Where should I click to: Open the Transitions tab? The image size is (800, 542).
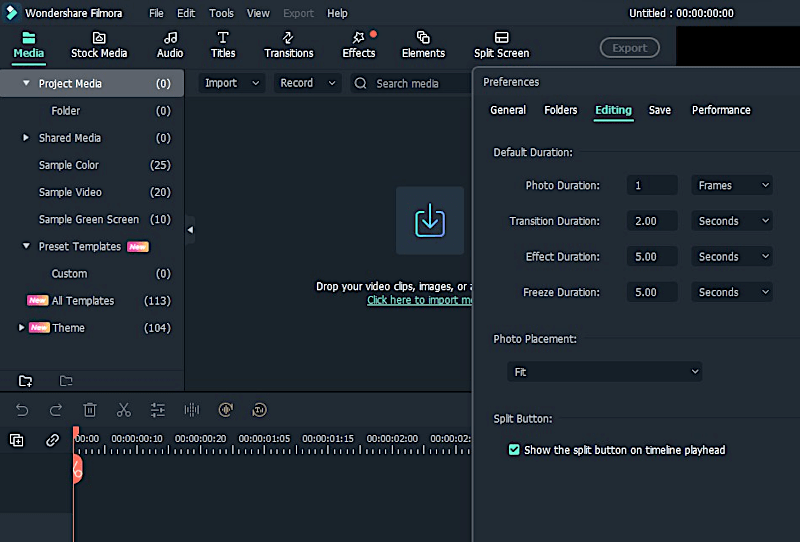289,45
